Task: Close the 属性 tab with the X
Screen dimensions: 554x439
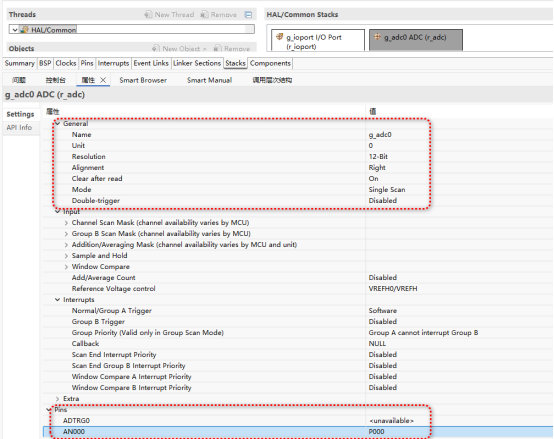Action: coord(103,80)
